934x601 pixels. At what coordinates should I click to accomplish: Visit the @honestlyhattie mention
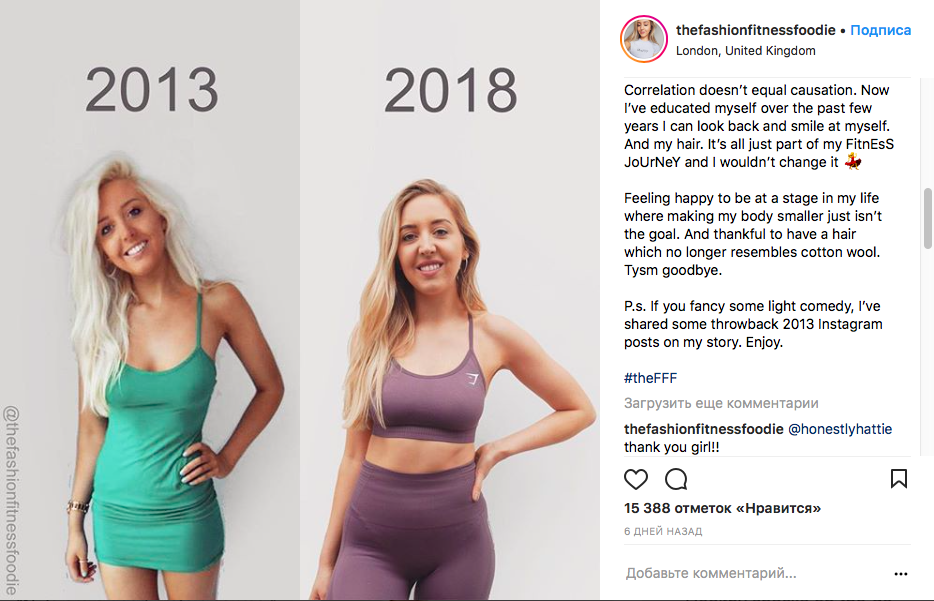[840, 429]
